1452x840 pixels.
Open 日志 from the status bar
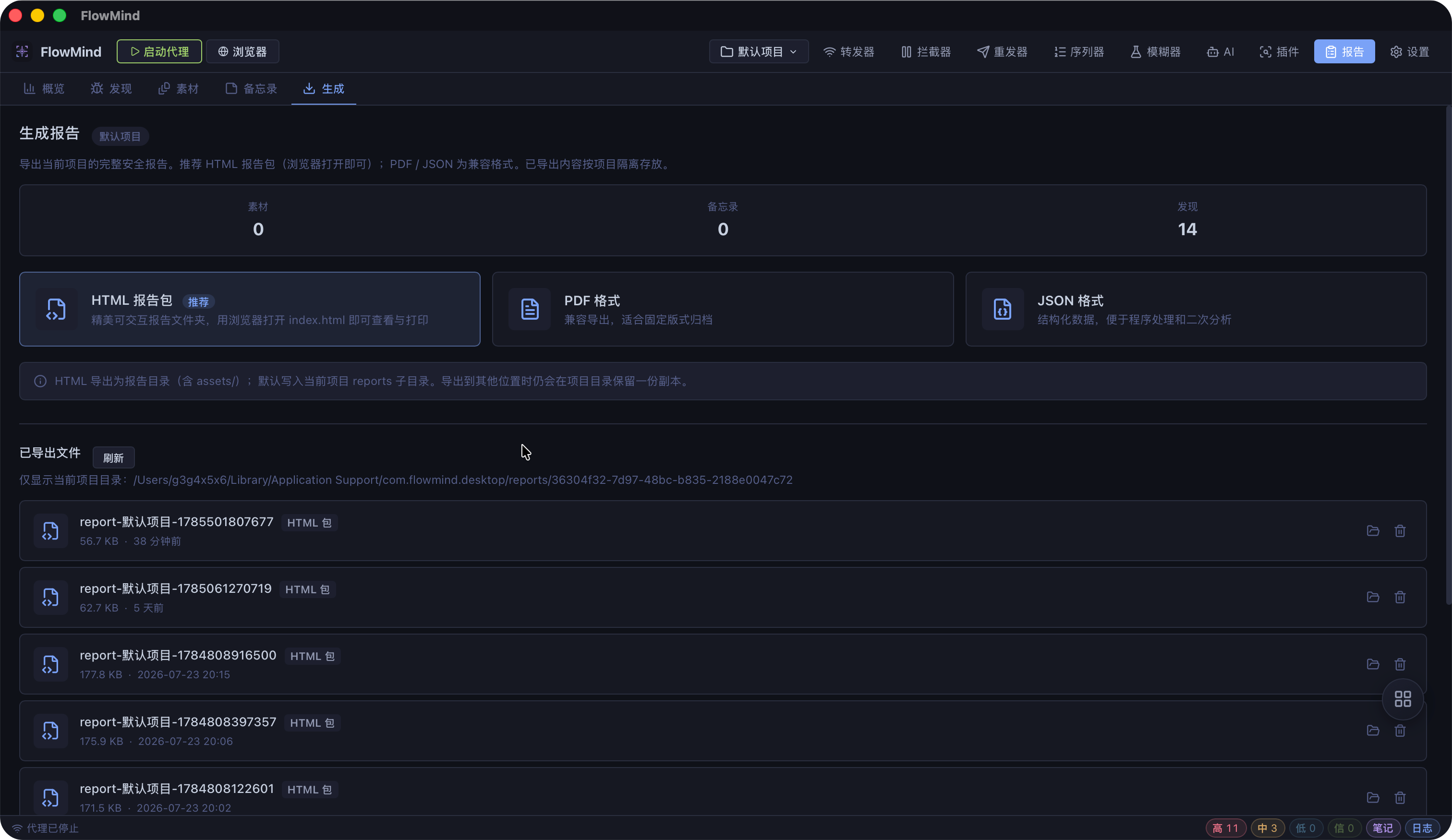(1422, 828)
